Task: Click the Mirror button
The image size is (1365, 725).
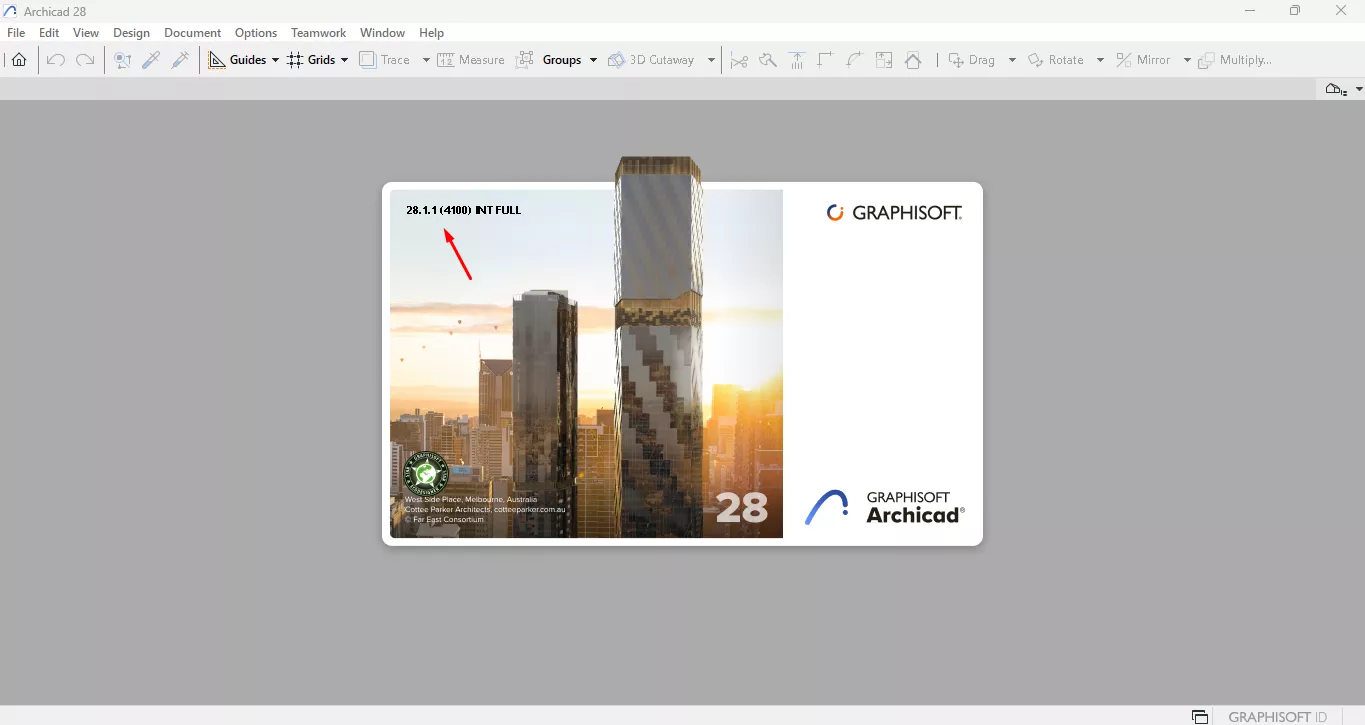Action: click(1143, 60)
